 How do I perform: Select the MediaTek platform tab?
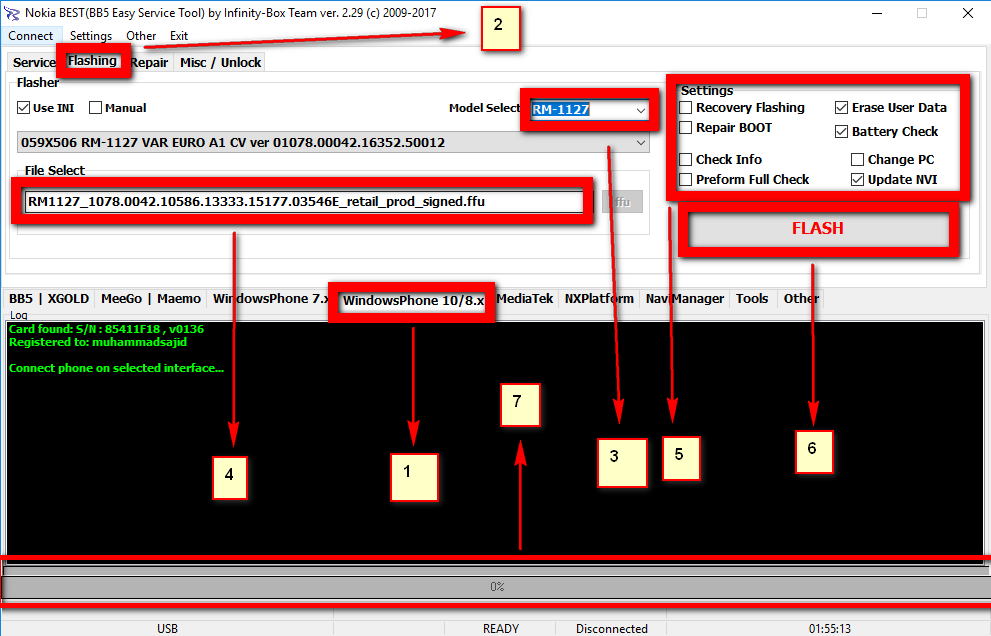[525, 298]
